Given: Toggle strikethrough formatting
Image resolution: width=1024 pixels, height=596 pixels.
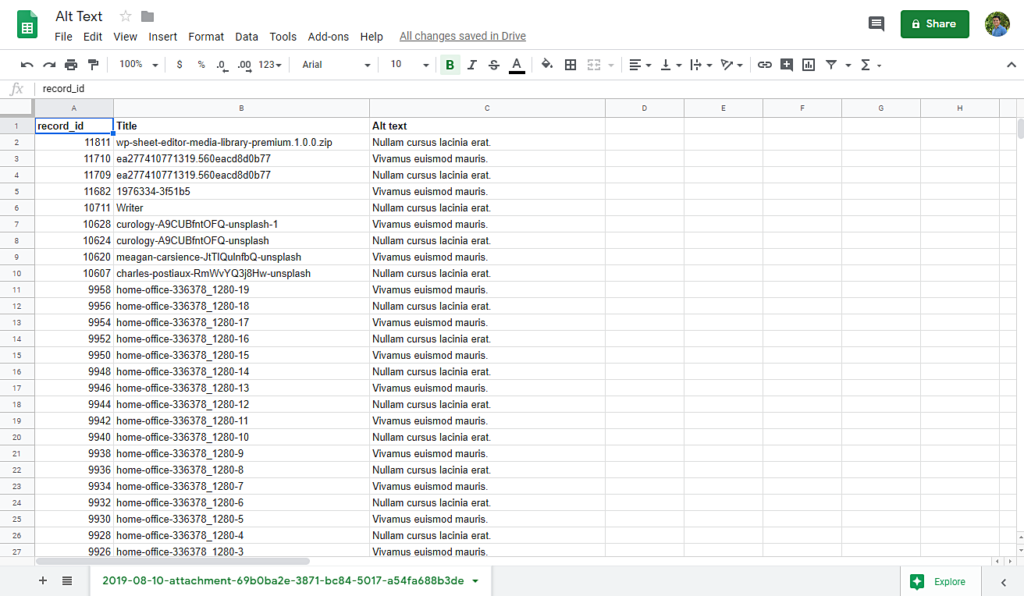Looking at the screenshot, I should pos(494,65).
